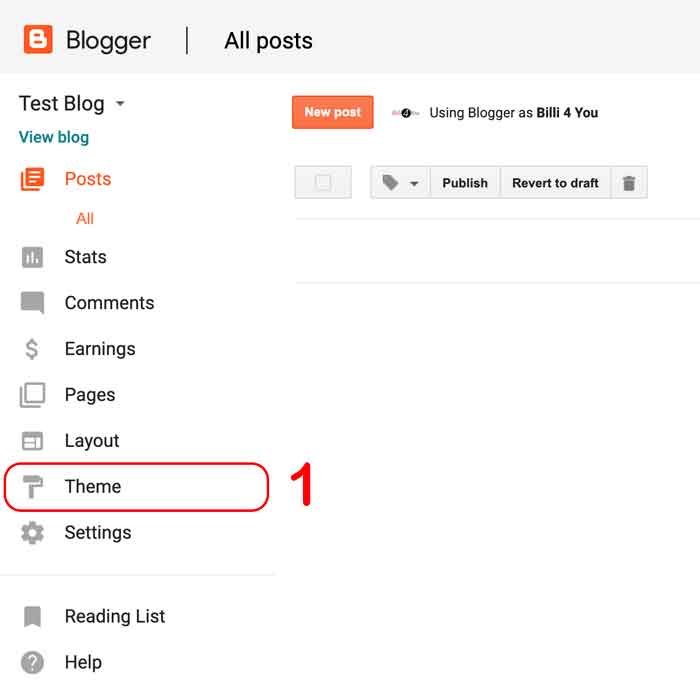700x690 pixels.
Task: Open the Reading List
Action: [x=115, y=616]
